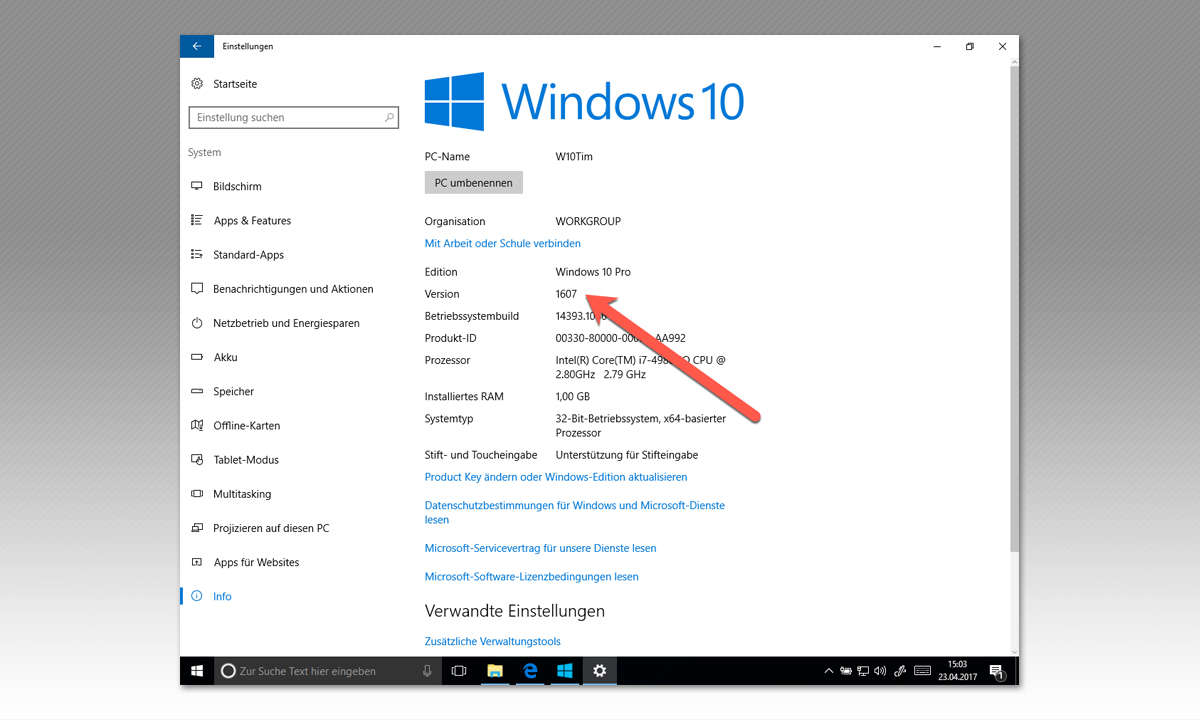This screenshot has height=720, width=1200.
Task: Click the Produkt-ID label
Action: [451, 338]
